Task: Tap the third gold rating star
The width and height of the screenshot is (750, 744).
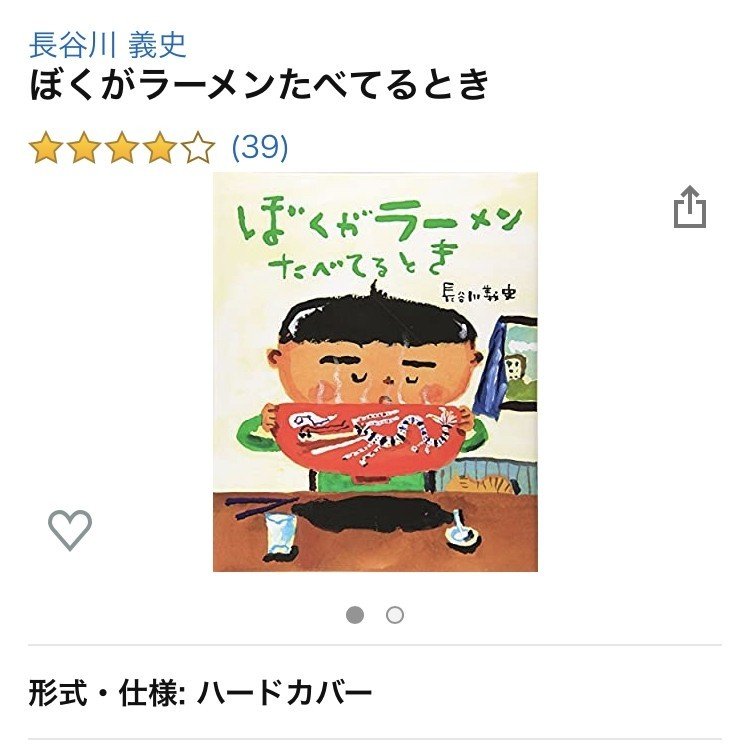Action: click(122, 148)
